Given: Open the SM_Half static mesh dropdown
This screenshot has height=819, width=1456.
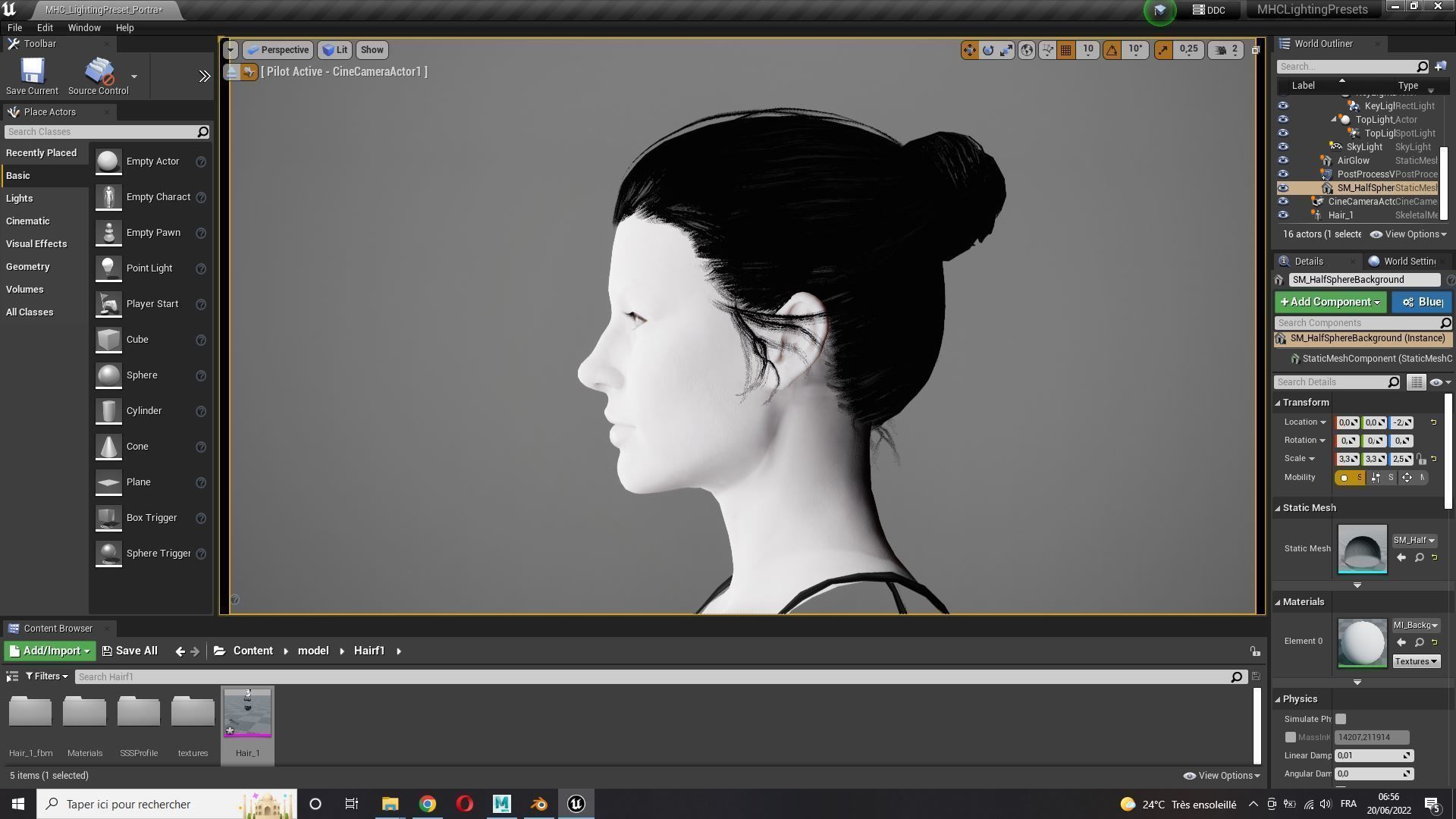Looking at the screenshot, I should (x=1414, y=541).
